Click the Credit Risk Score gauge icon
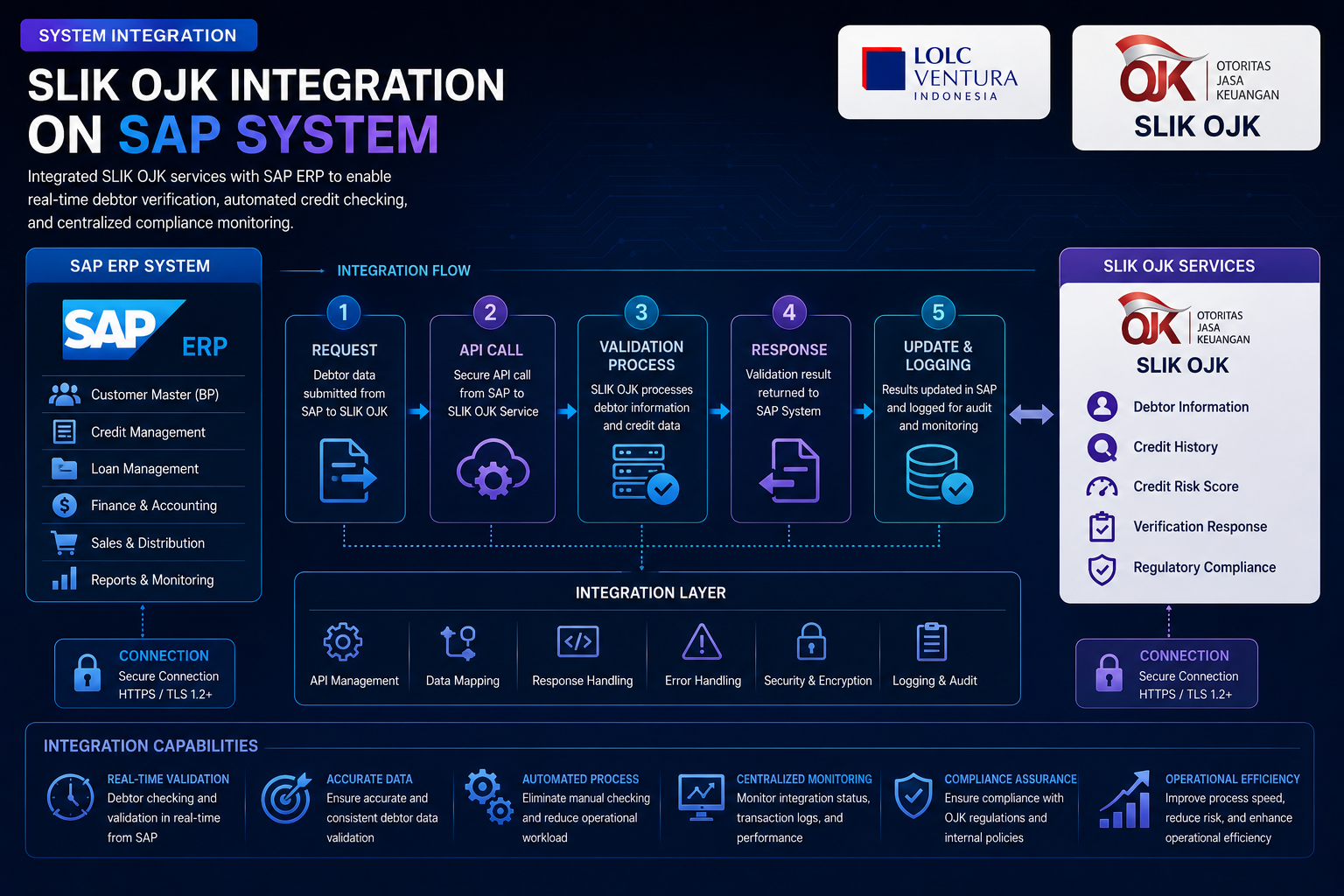Screen dimensions: 1344x896 click(x=1102, y=486)
